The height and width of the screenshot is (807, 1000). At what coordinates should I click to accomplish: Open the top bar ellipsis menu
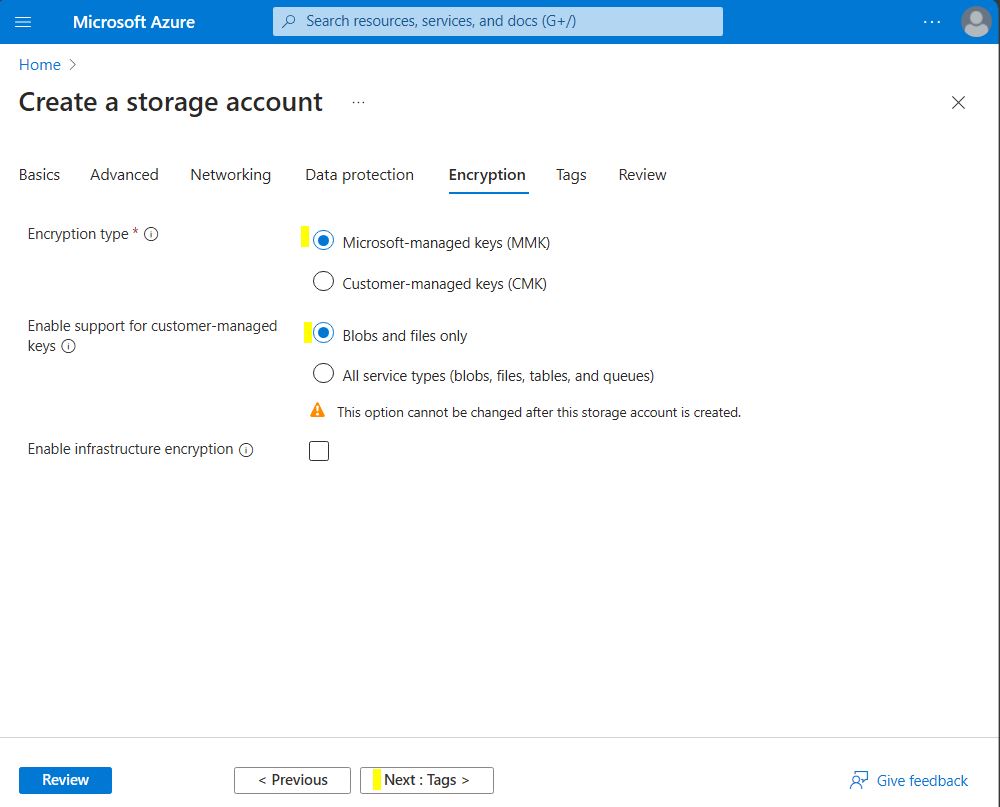[932, 21]
